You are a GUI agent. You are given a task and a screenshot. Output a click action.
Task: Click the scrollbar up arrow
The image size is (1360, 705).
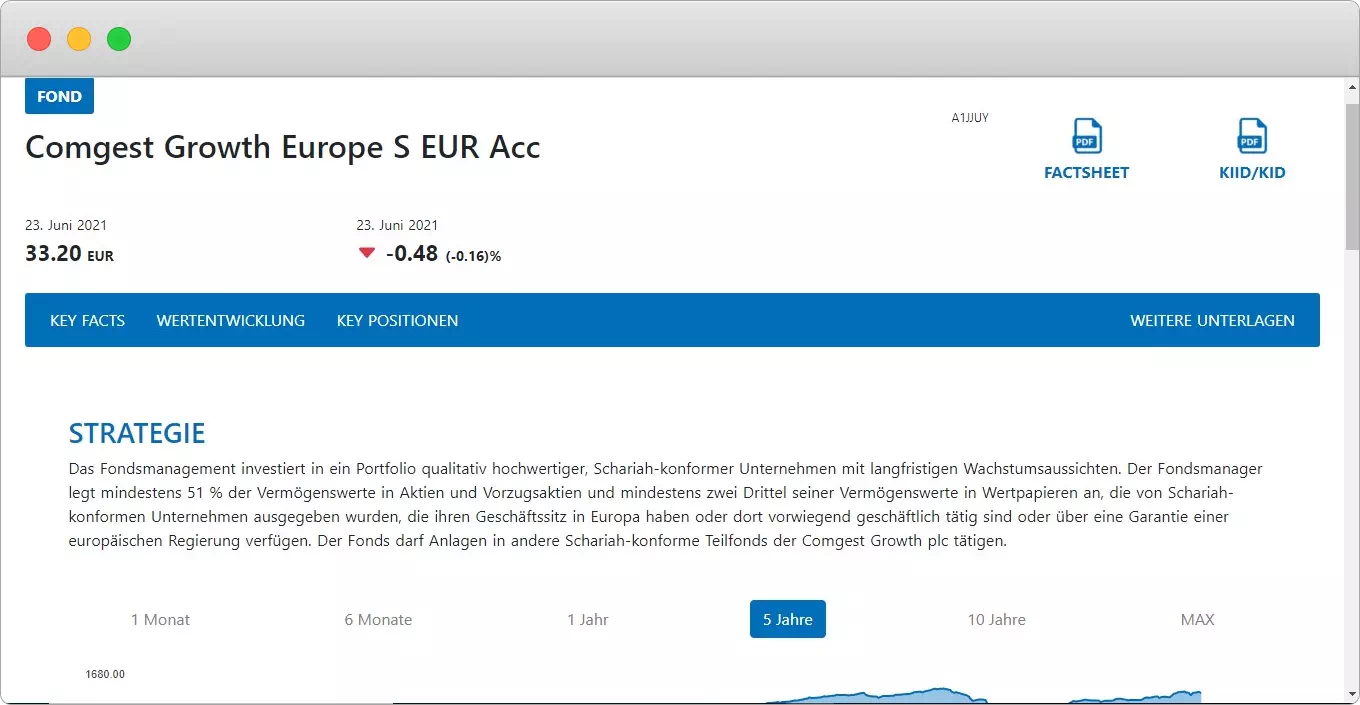1351,87
